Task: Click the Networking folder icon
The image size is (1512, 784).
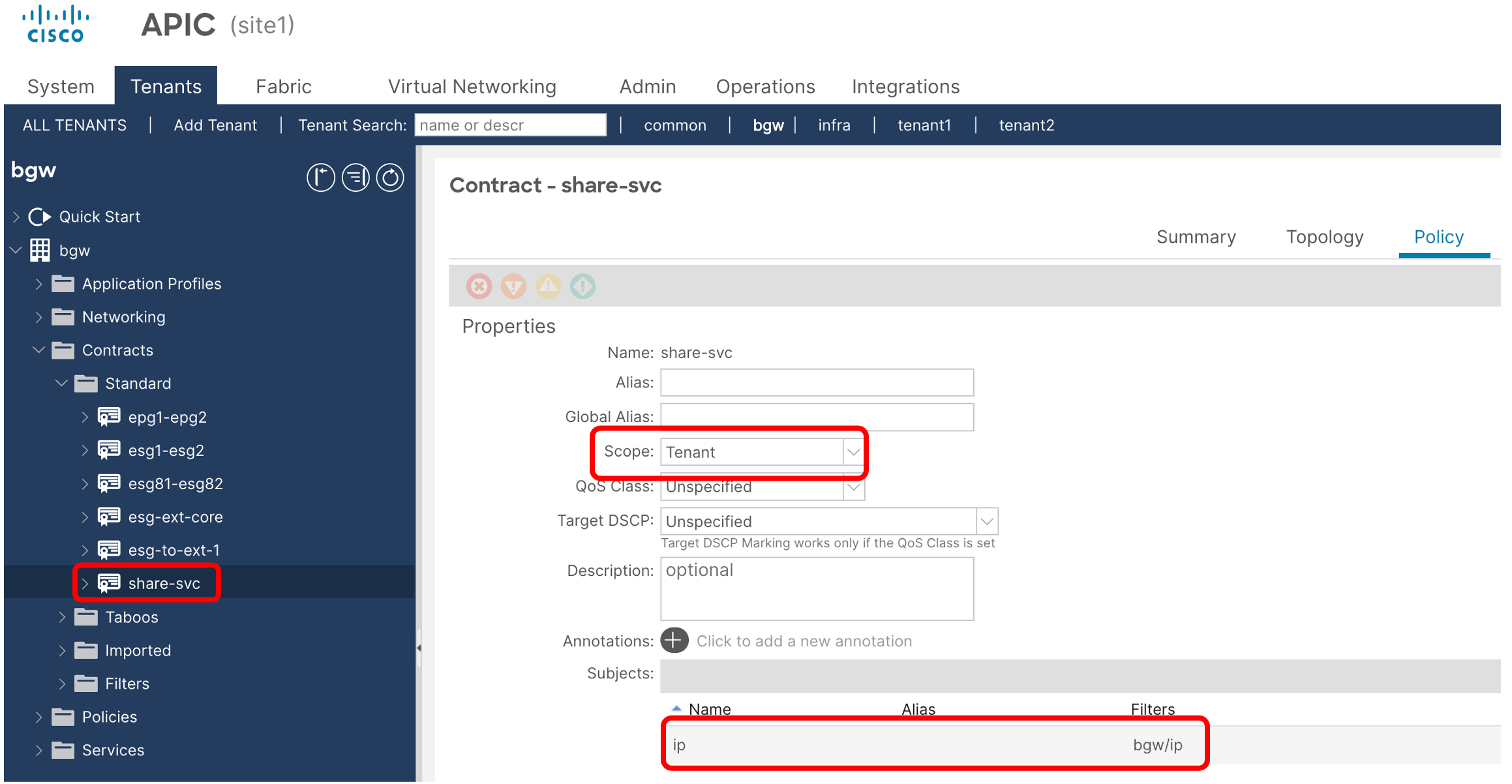Action: tap(63, 317)
